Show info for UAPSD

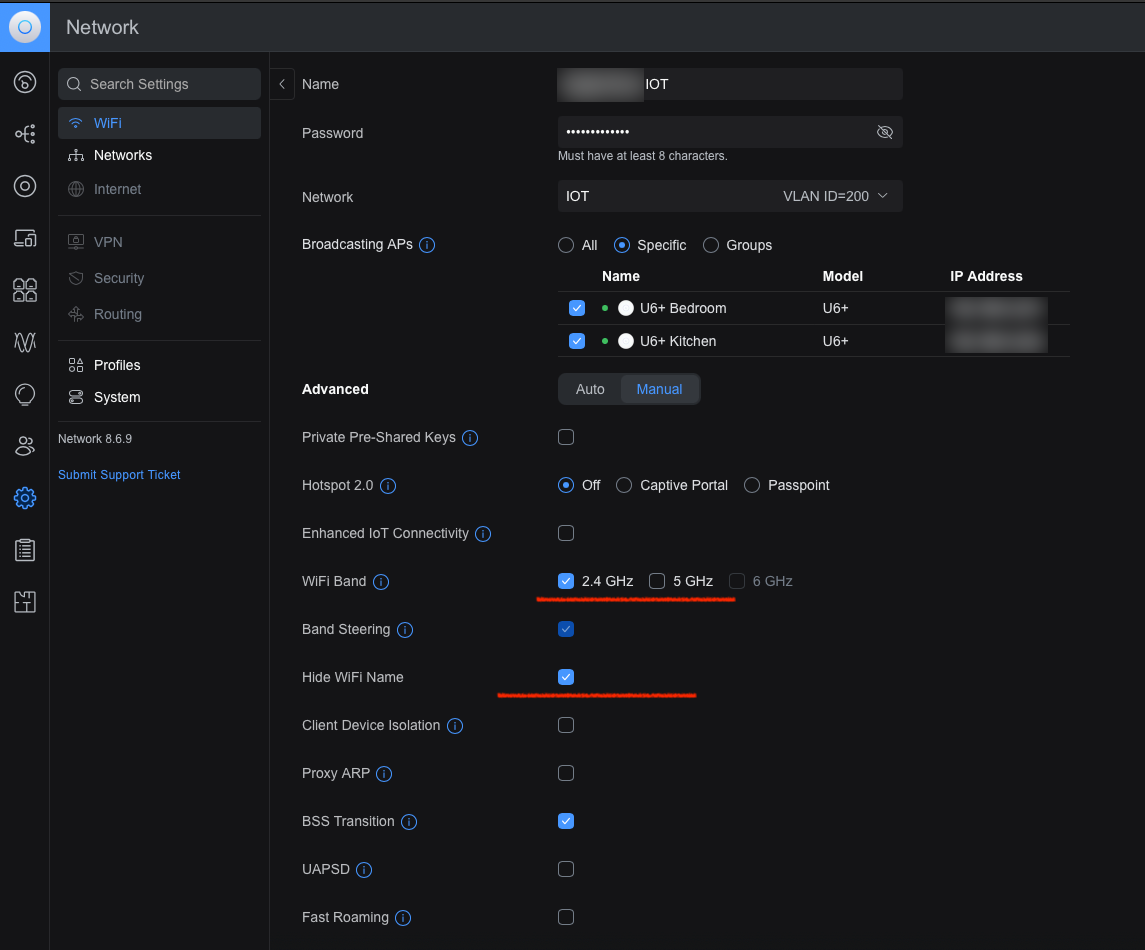tap(364, 870)
